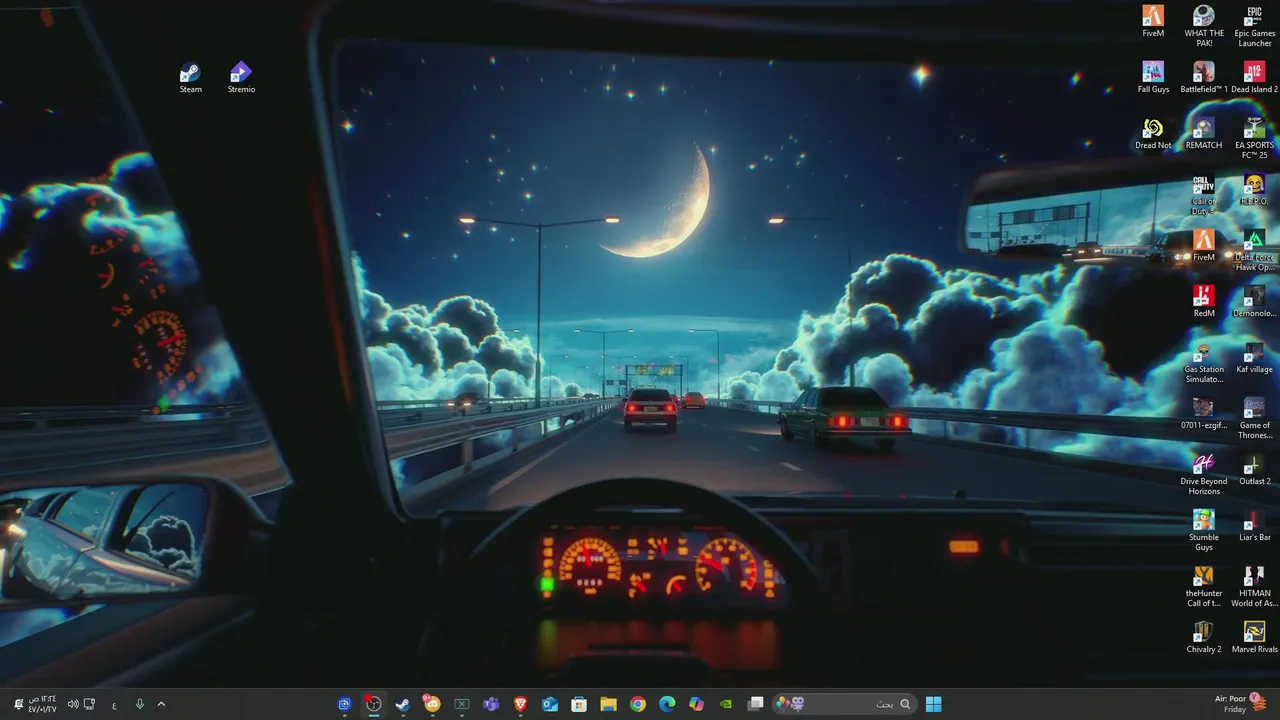The width and height of the screenshot is (1280, 720).
Task: Open the Steam desktop shortcut
Action: [x=190, y=78]
